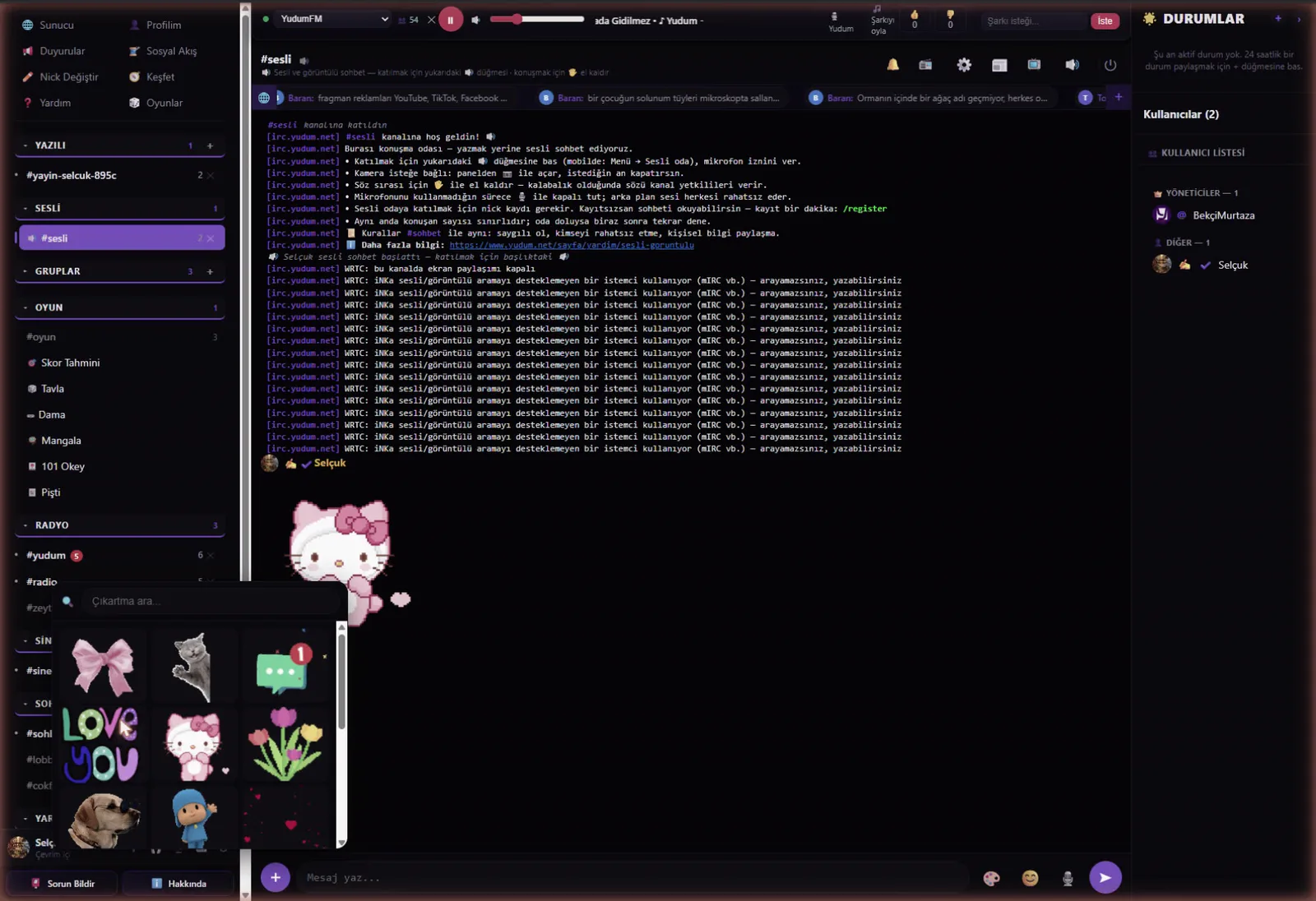Image resolution: width=1316 pixels, height=901 pixels.
Task: Click the Hakkında button
Action: (x=178, y=884)
